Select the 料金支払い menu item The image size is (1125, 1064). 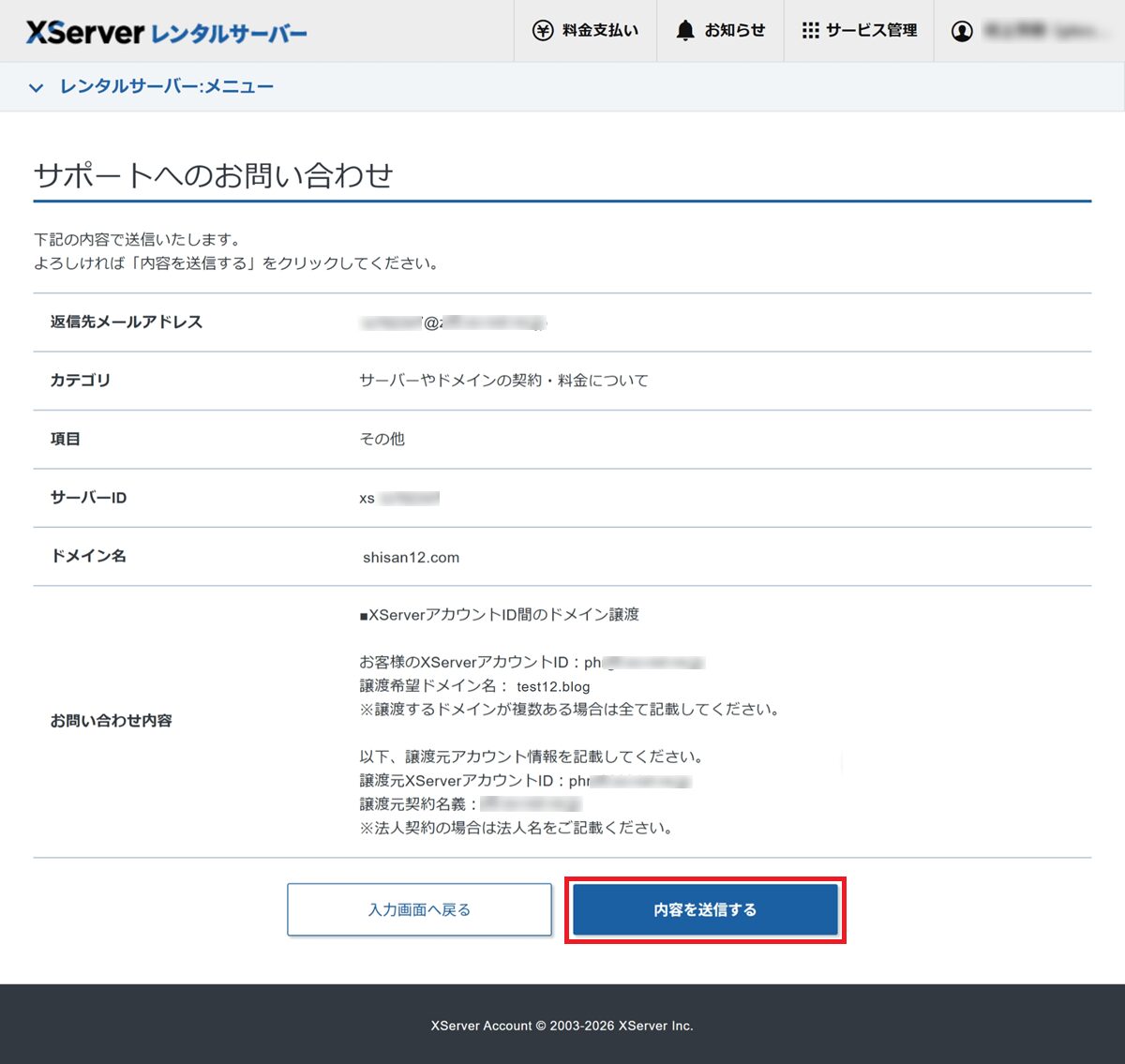click(x=585, y=29)
